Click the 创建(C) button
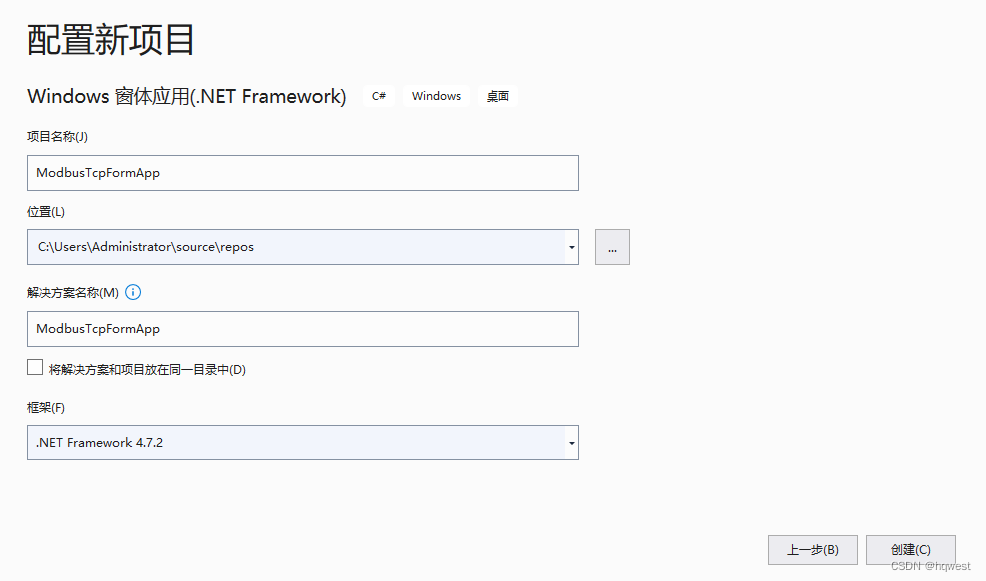The width and height of the screenshot is (986, 581). [911, 550]
